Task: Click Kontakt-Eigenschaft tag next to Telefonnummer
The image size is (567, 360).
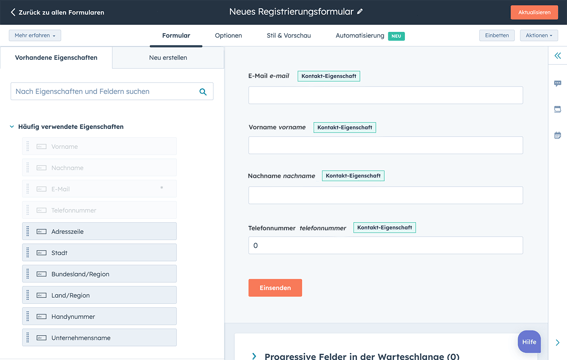Action: [x=384, y=228]
